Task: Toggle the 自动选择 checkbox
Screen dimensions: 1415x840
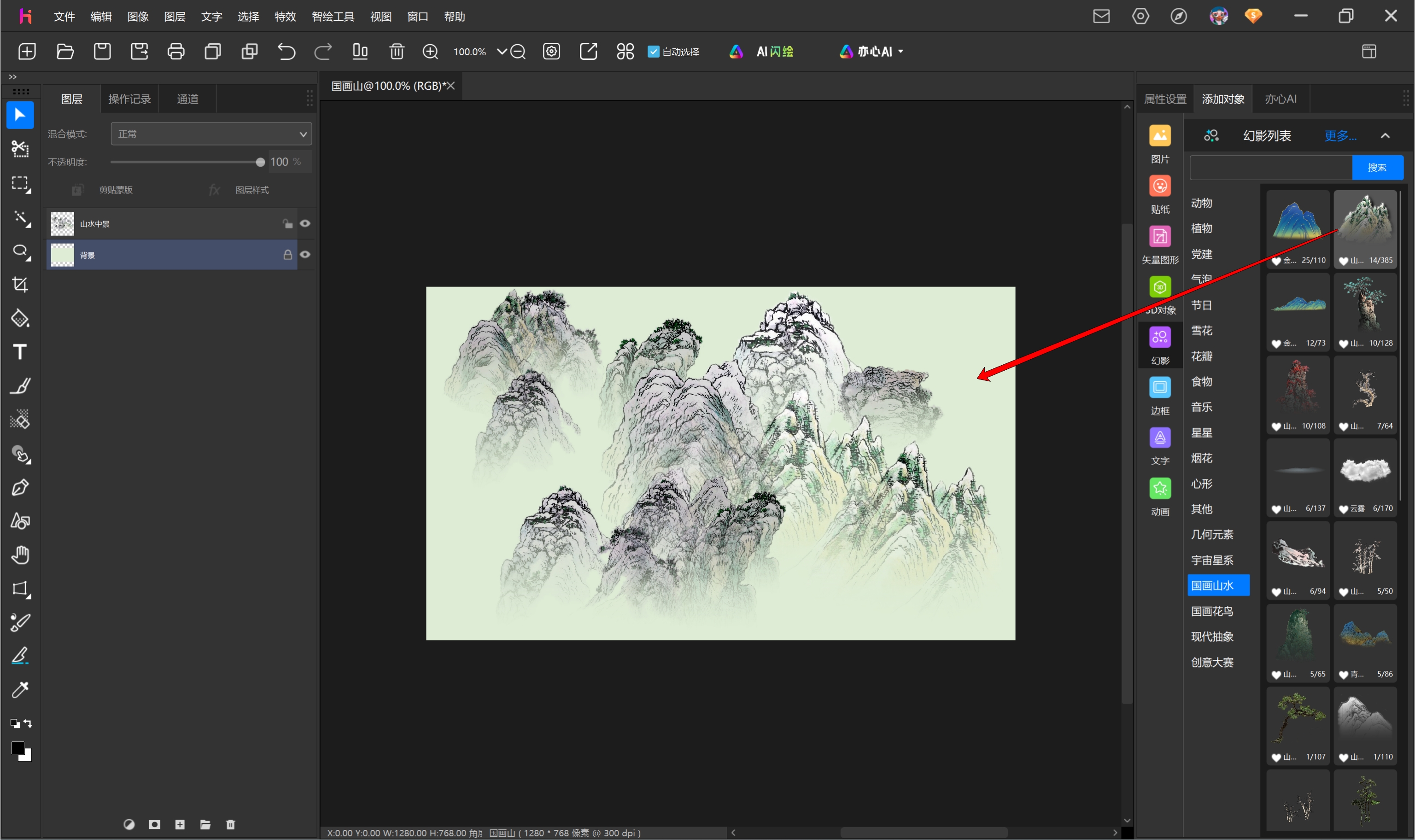Action: click(x=653, y=52)
